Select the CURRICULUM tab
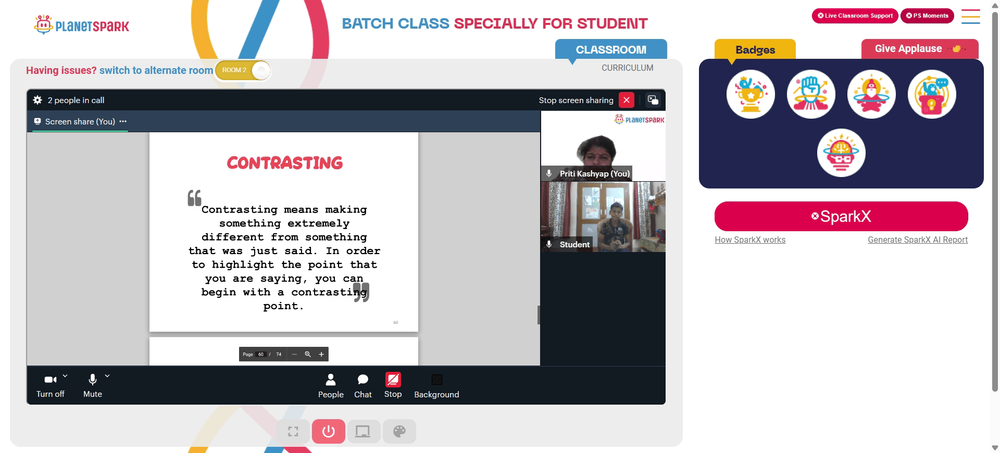This screenshot has width=1000, height=453. click(627, 68)
